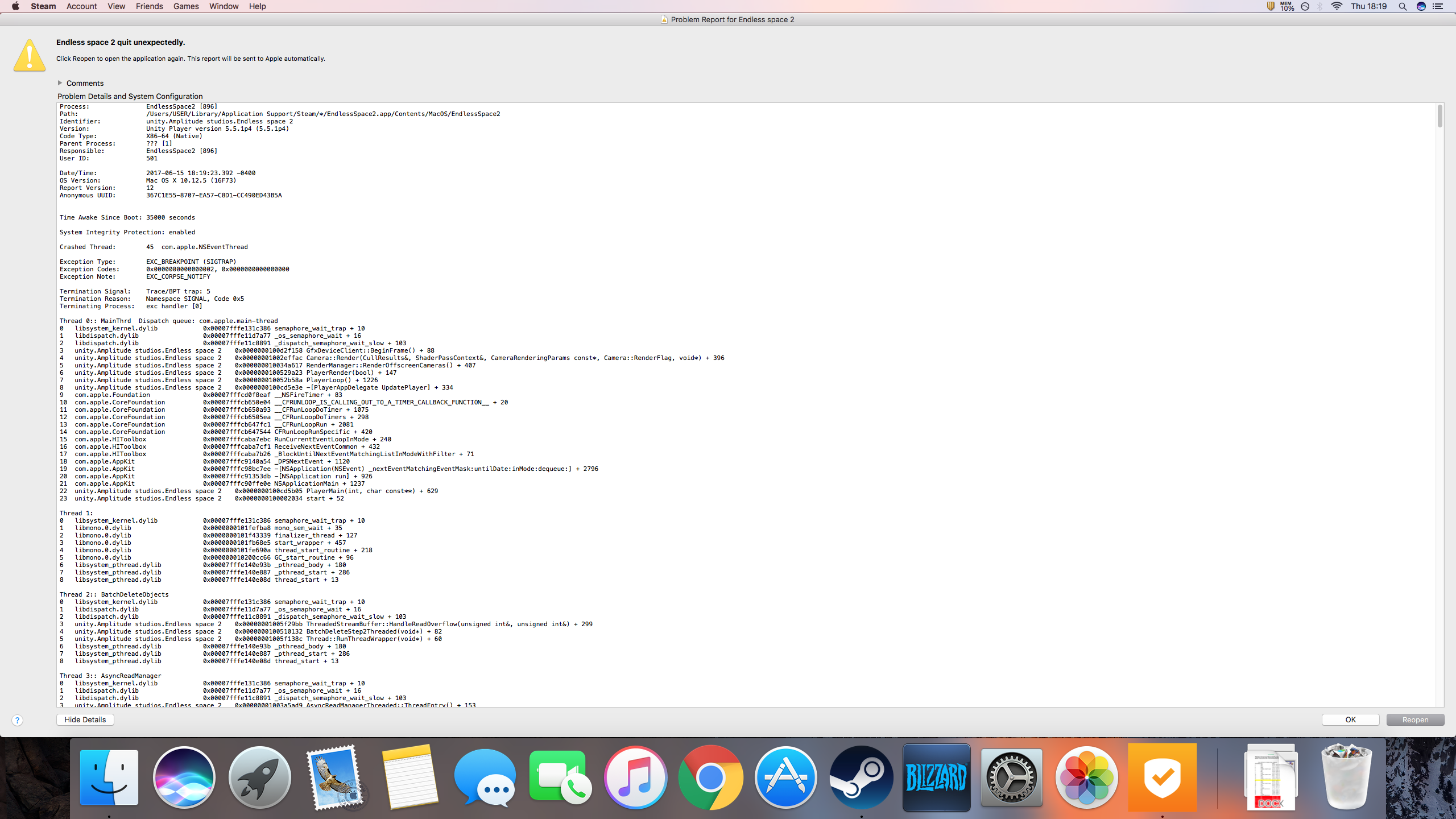This screenshot has width=1456, height=819.
Task: Click the Bluetooth icon in menu bar
Action: click(1320, 6)
